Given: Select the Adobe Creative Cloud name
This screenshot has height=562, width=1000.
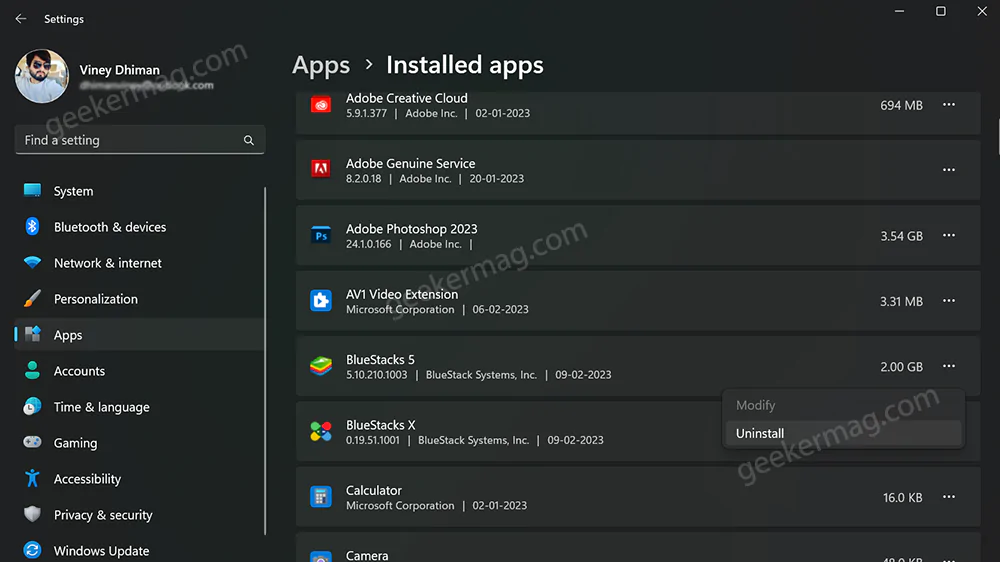Looking at the screenshot, I should [x=407, y=98].
